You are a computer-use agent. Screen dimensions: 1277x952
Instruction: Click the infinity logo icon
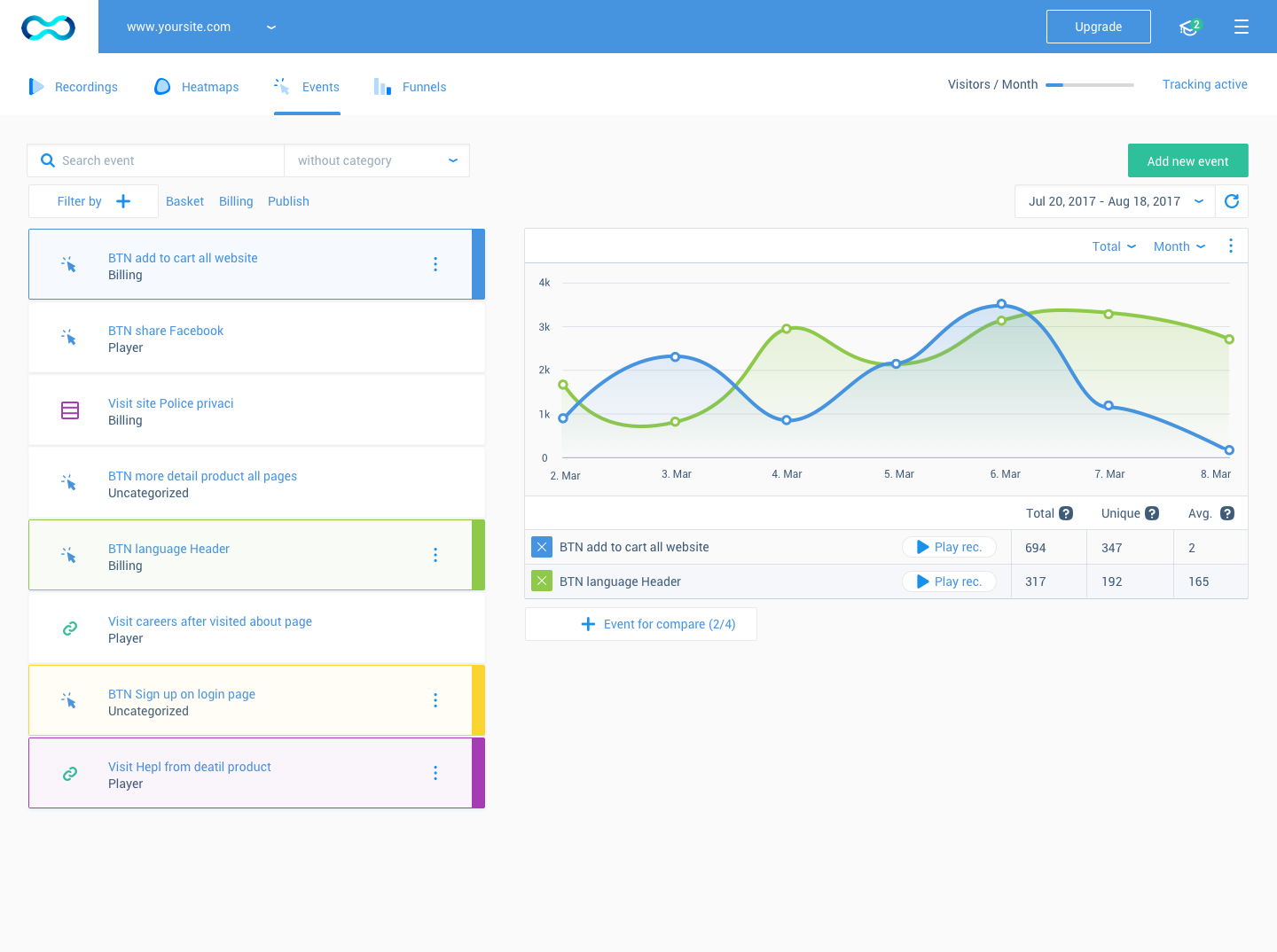tap(48, 27)
